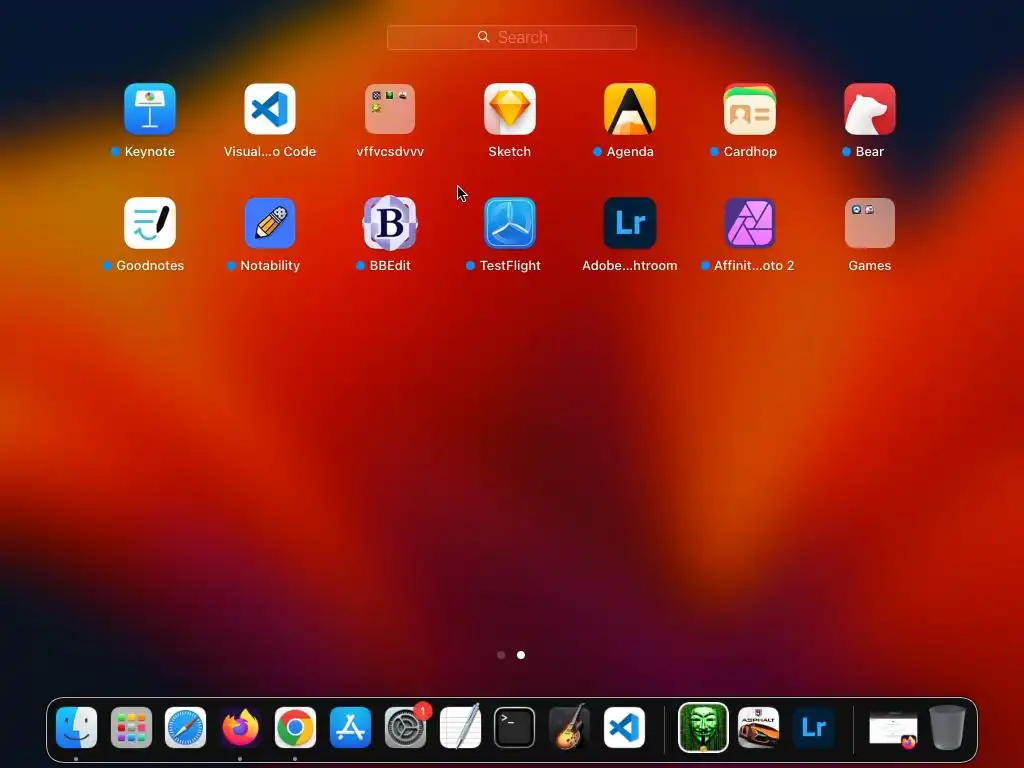Open the Trash in the Dock
1024x768 pixels.
[x=948, y=727]
